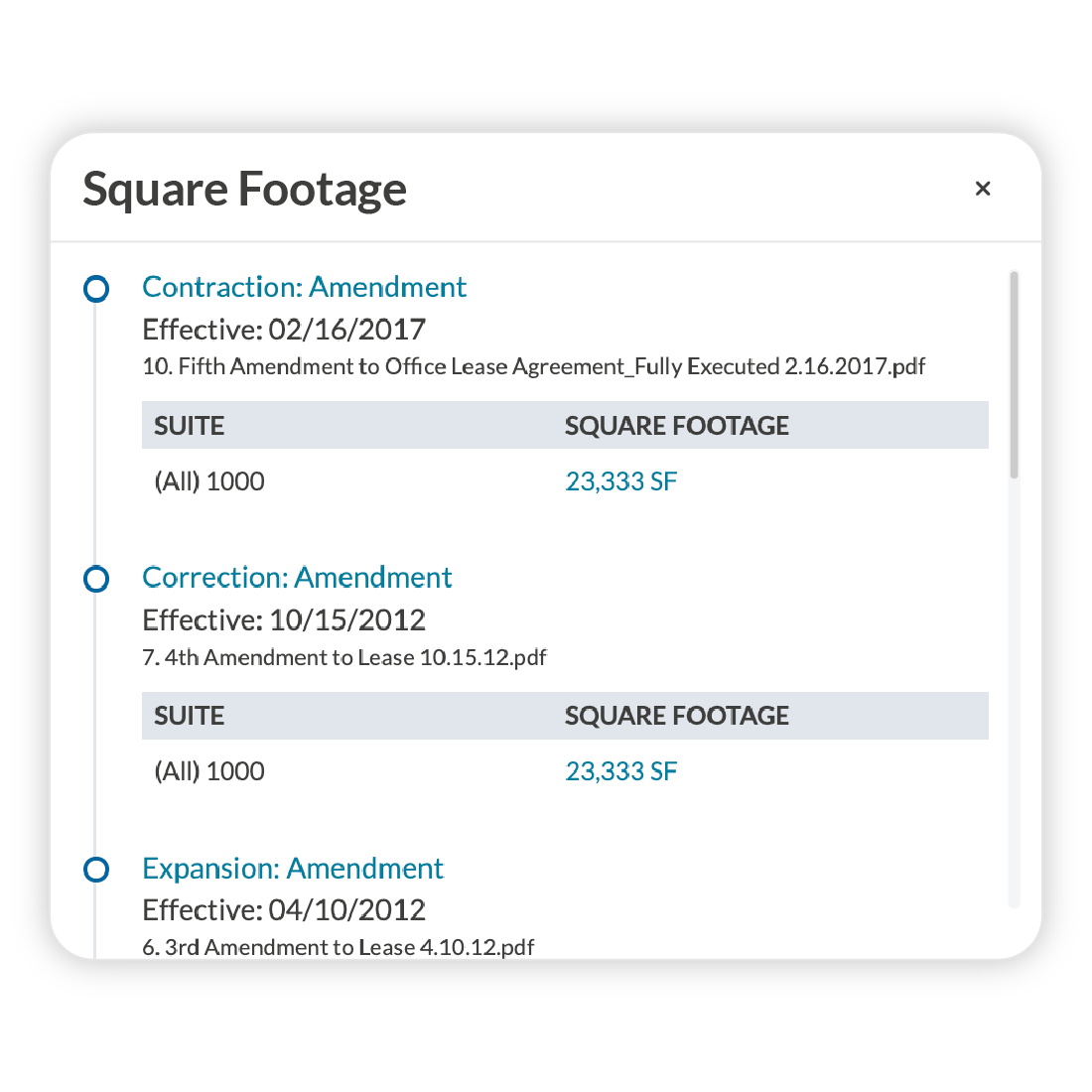1092x1092 pixels.
Task: Click the timeline marker beside Contraction: Amendment
Action: tap(96, 288)
